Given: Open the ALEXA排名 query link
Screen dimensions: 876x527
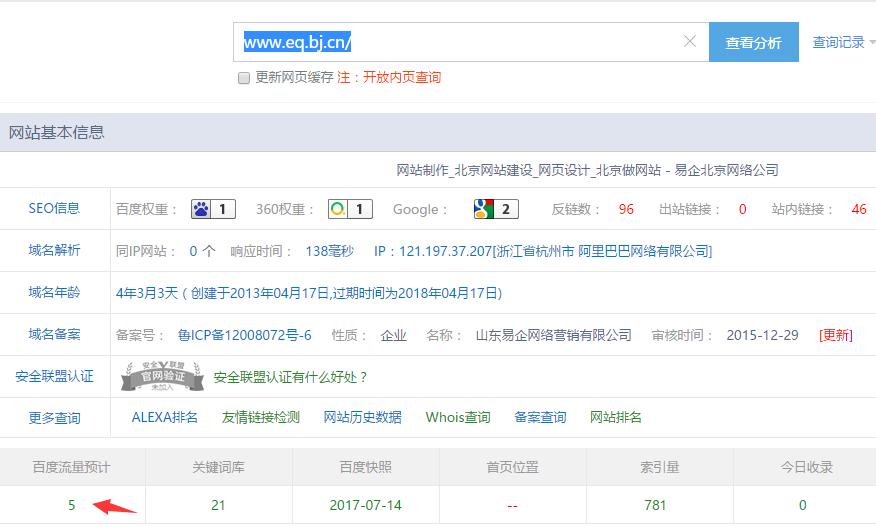Looking at the screenshot, I should tap(165, 417).
